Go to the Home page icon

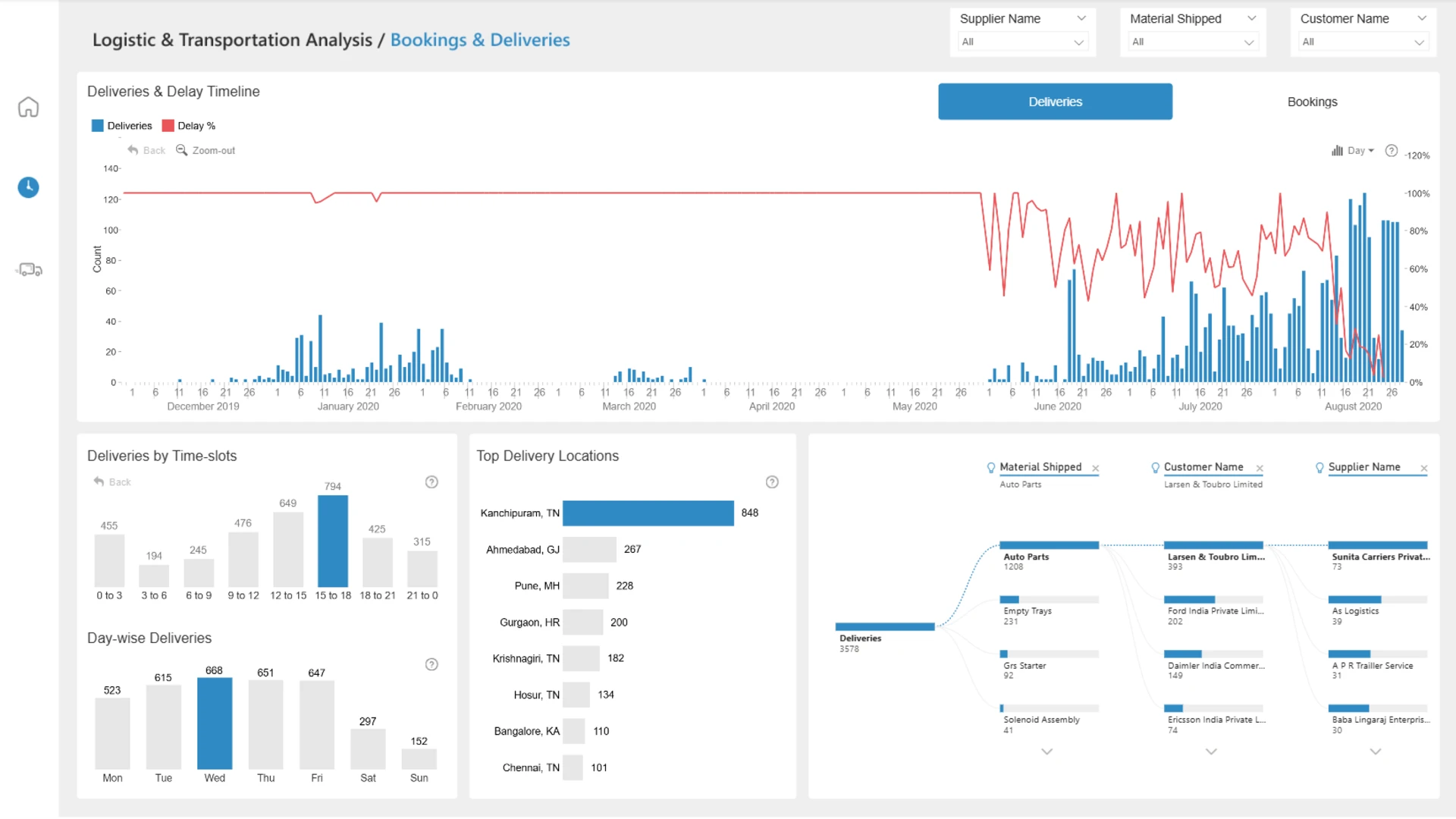point(28,107)
